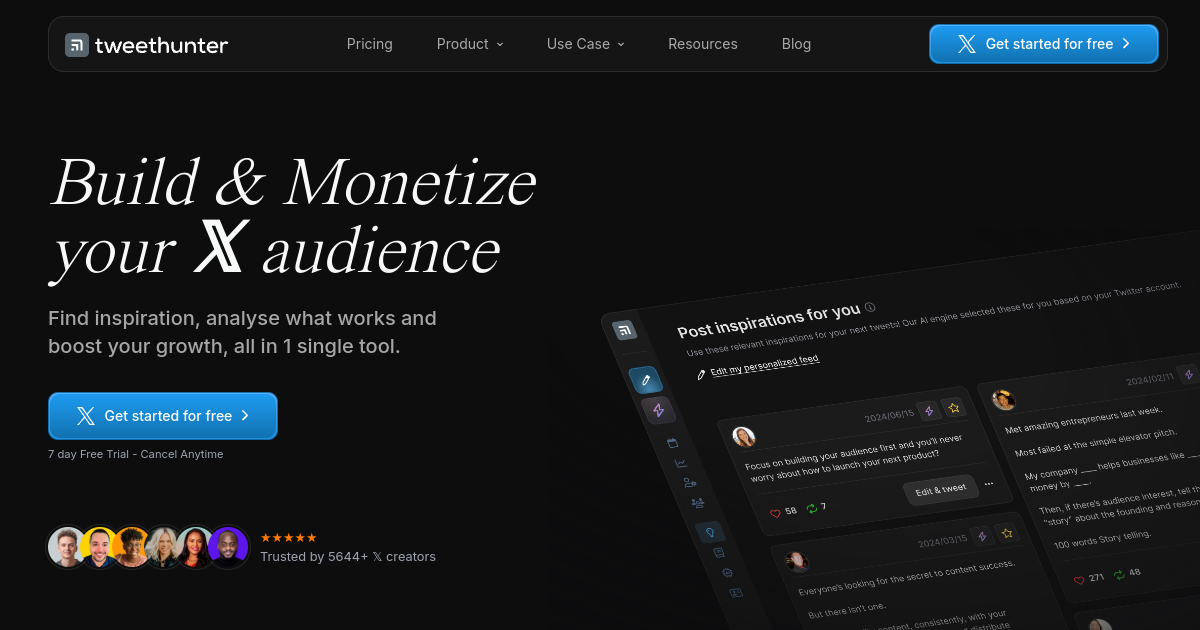Expand the Use Case dropdown menu
Viewport: 1200px width, 630px height.
pos(586,44)
